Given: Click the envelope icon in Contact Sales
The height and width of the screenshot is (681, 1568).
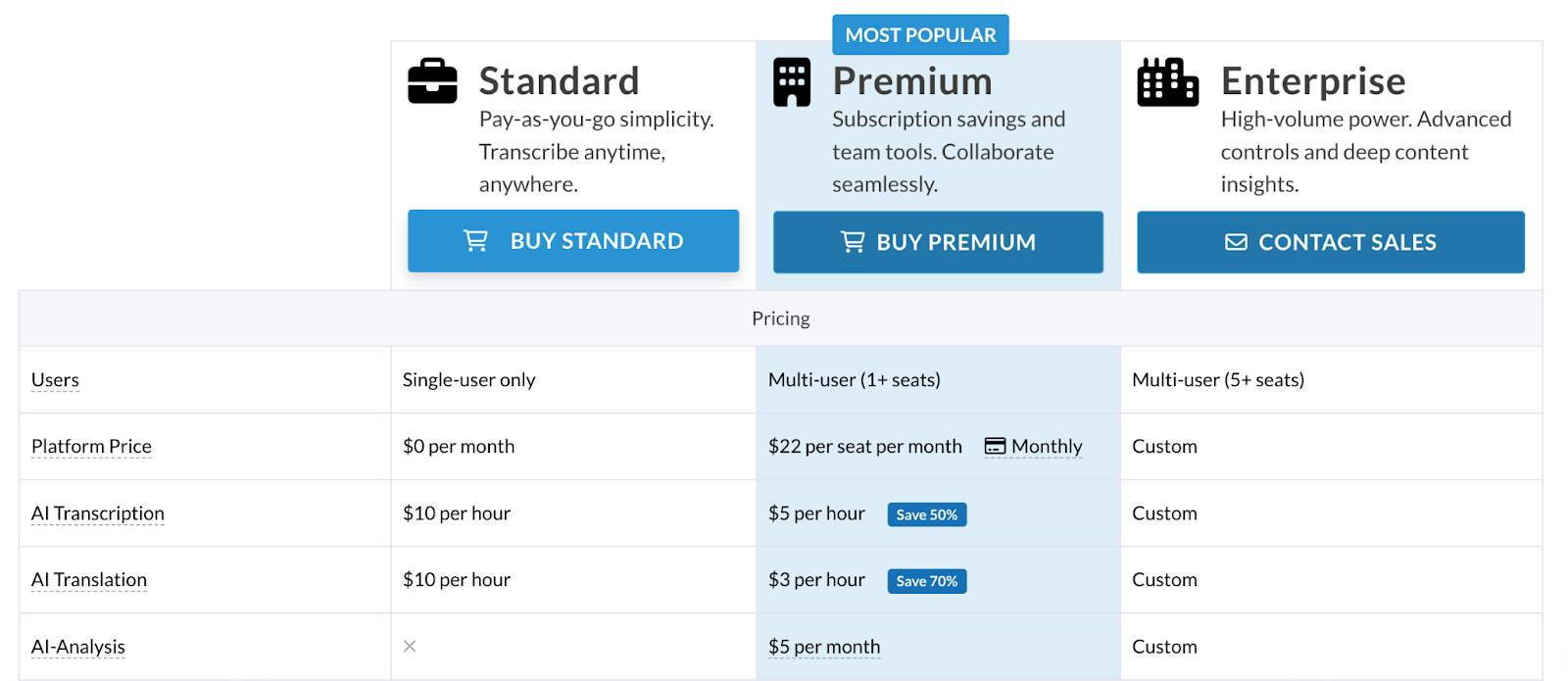Looking at the screenshot, I should 1237,242.
